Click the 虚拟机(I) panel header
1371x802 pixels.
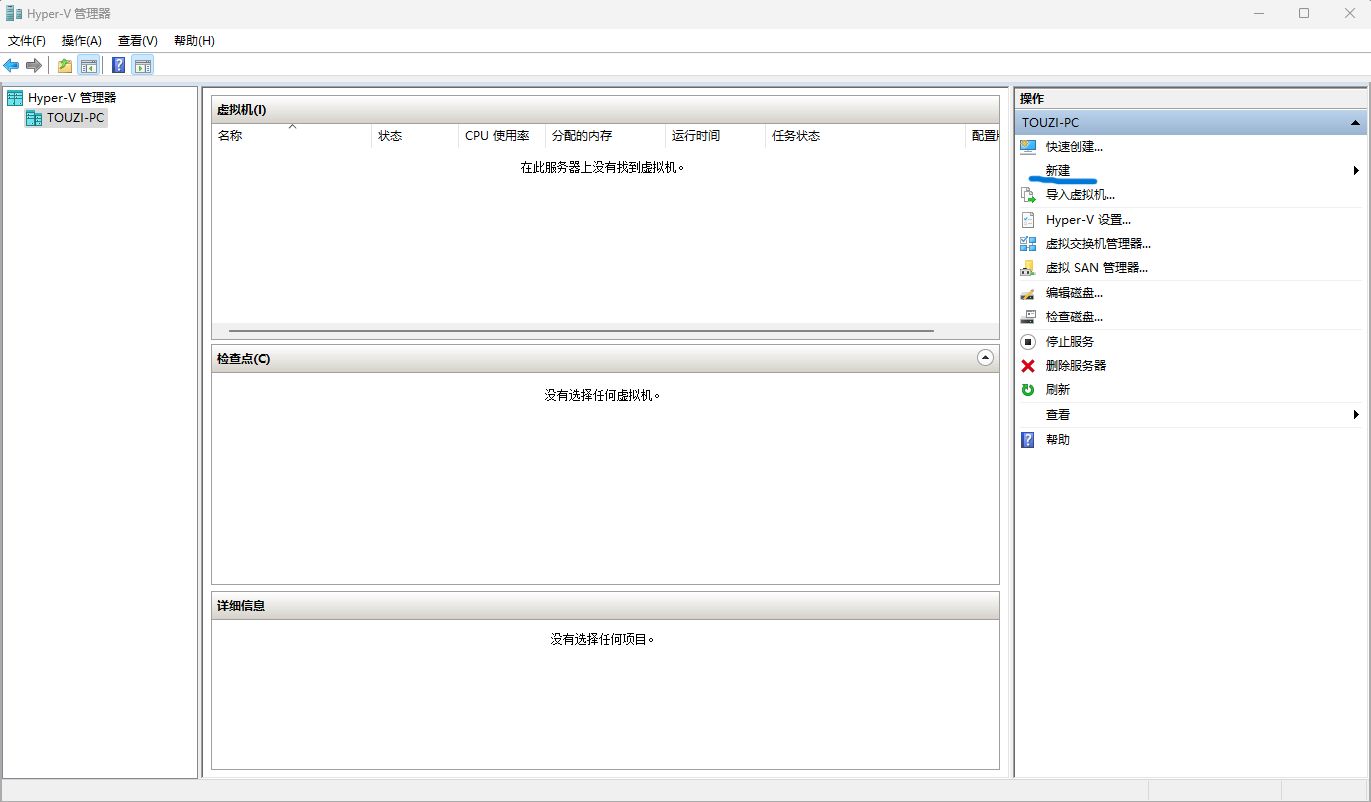605,110
